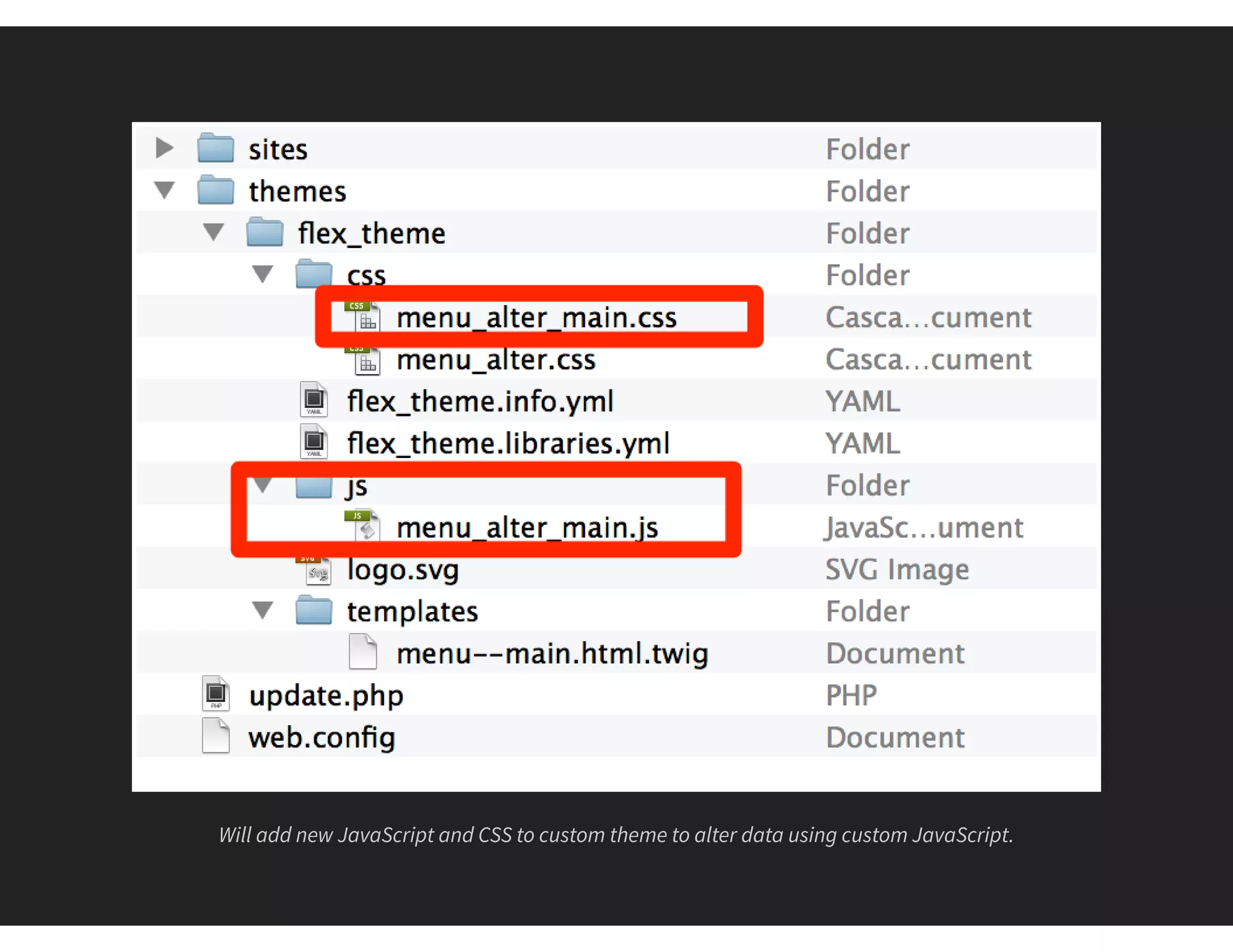
Task: Click 'PHP' kind for update.php
Action: click(851, 695)
